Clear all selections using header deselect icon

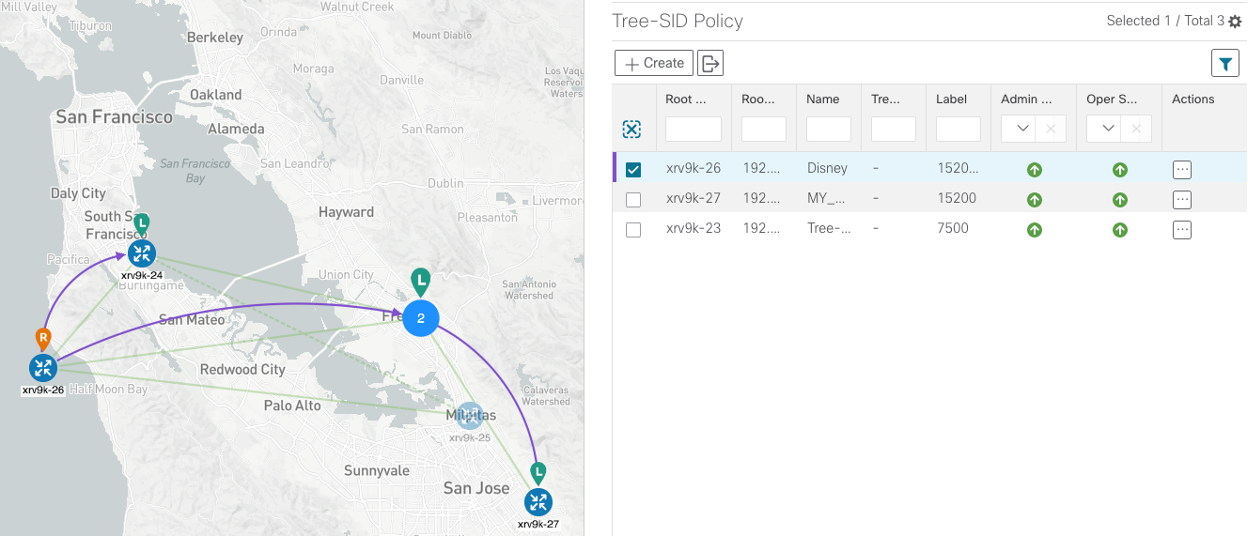tap(632, 129)
